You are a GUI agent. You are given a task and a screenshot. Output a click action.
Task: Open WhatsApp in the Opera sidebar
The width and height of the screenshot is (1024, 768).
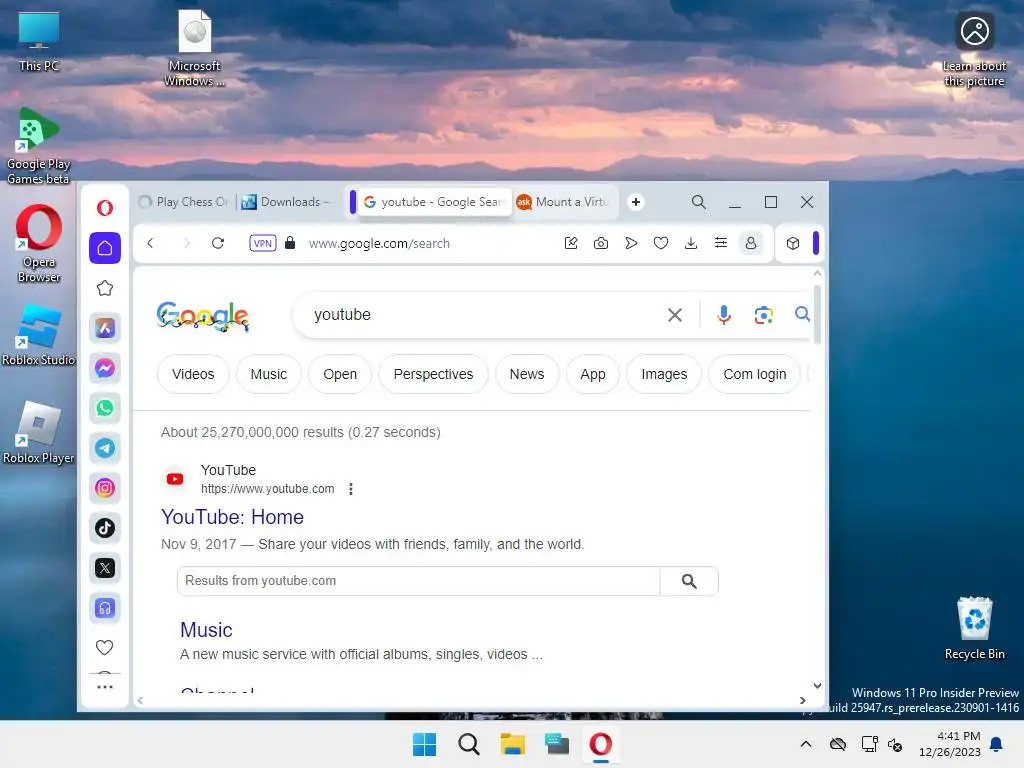coord(104,408)
